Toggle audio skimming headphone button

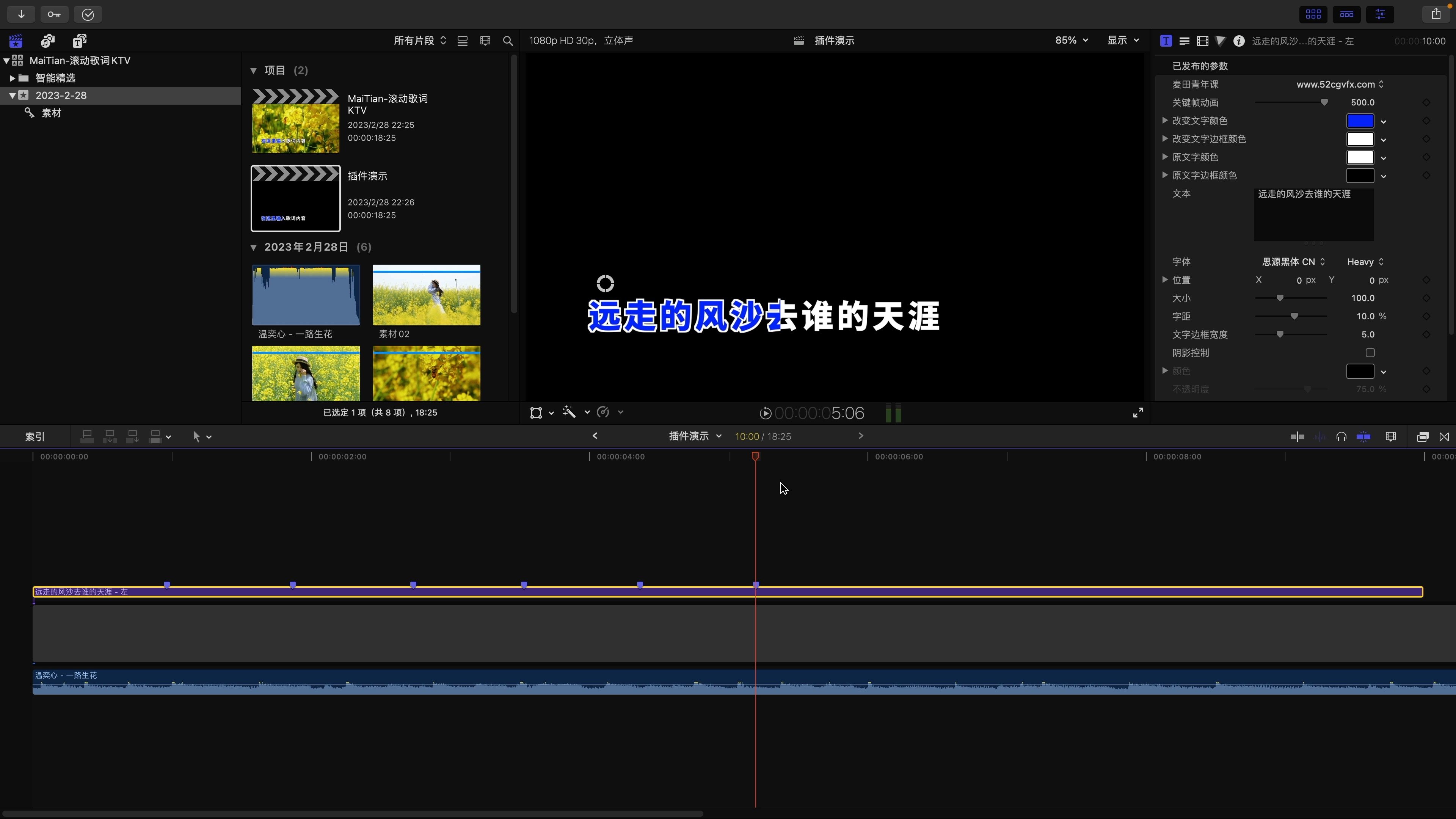coord(1341,436)
